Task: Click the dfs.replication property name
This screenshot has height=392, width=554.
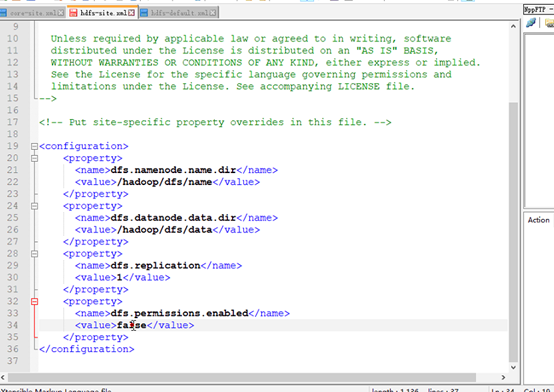Action: [x=155, y=265]
